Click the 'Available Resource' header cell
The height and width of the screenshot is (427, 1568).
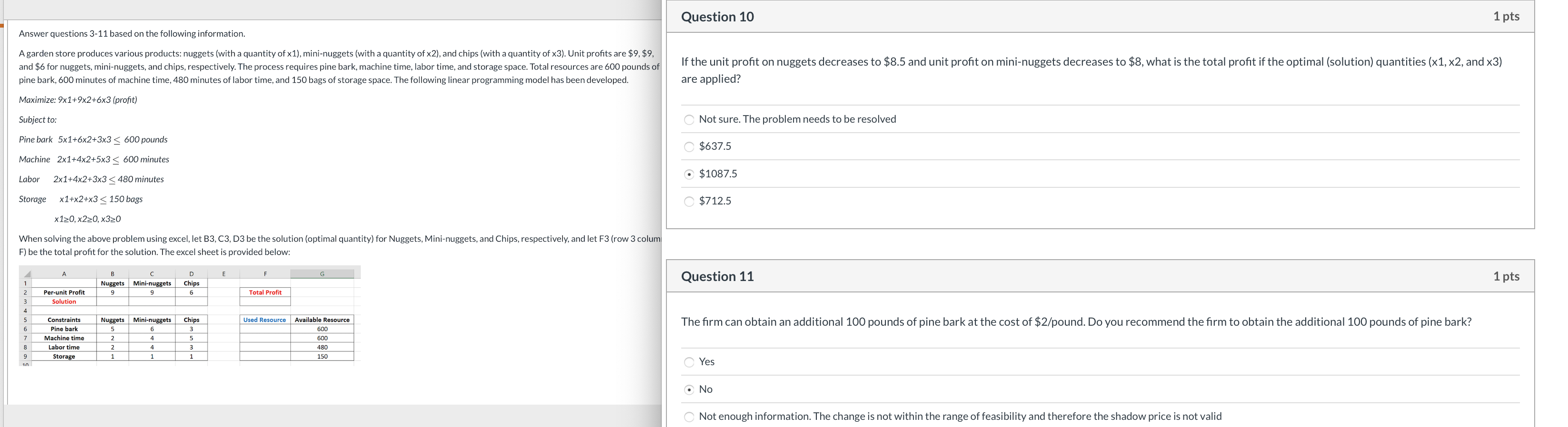pyautogui.click(x=322, y=320)
